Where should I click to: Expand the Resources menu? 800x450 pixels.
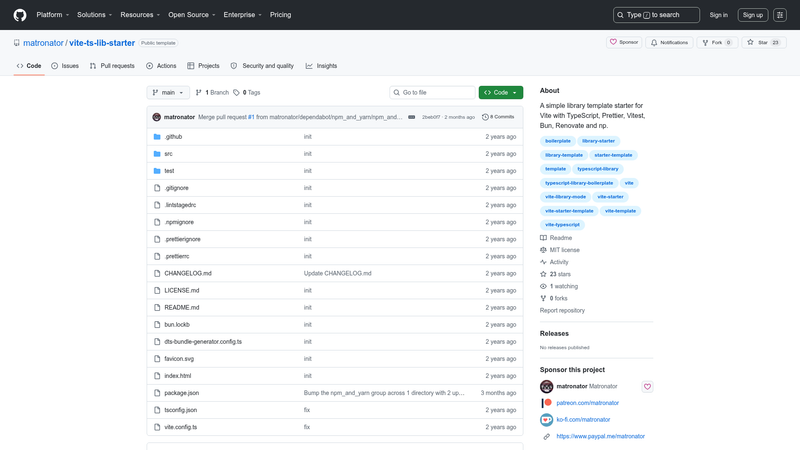[x=140, y=15]
